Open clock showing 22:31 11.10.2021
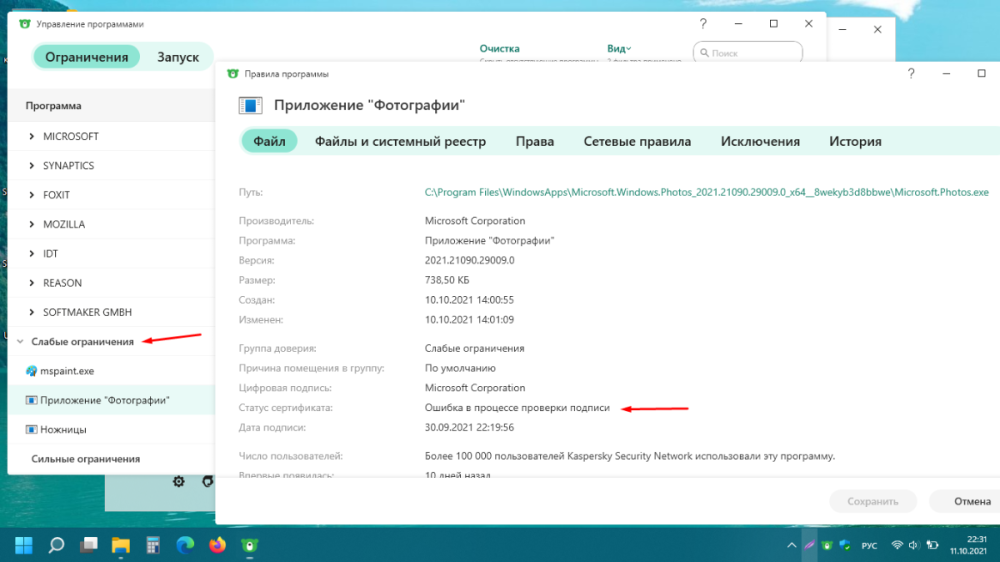The height and width of the screenshot is (562, 1000). 969,545
